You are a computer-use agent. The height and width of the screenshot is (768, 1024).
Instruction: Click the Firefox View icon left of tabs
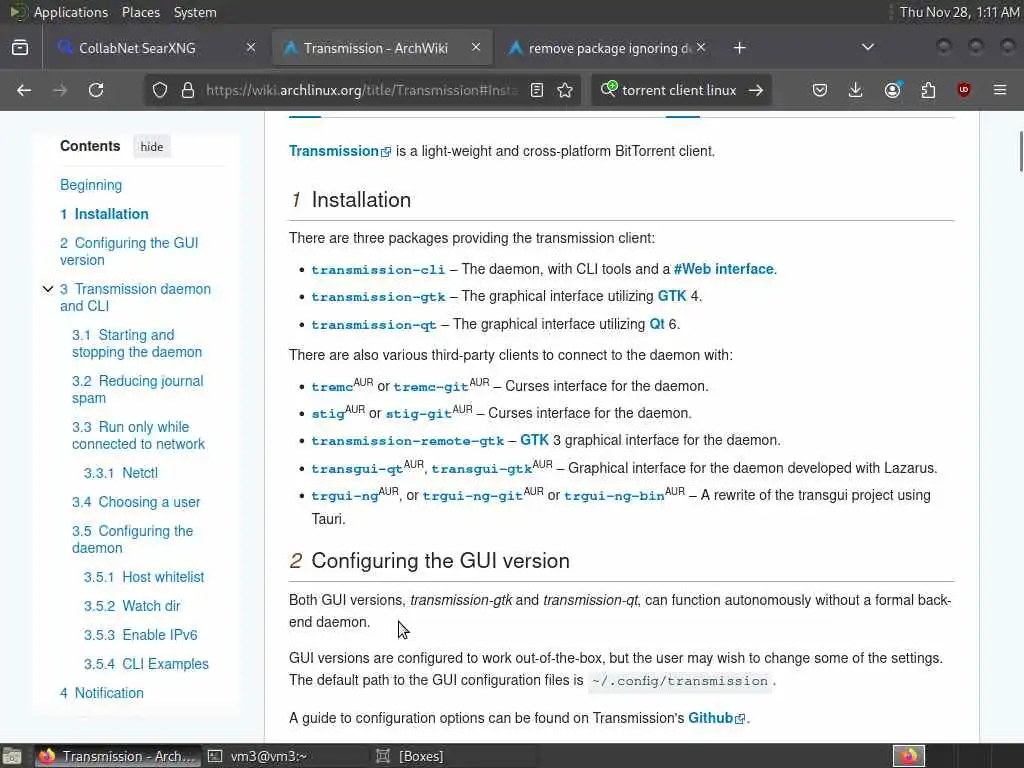click(20, 48)
